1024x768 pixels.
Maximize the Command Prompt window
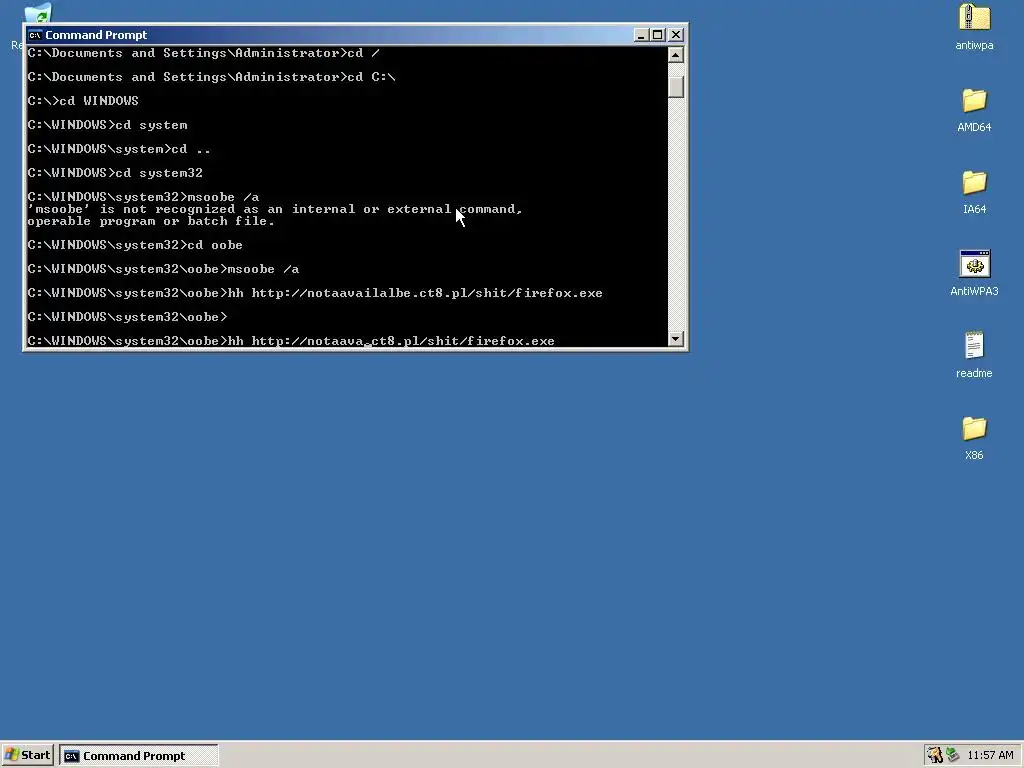[x=658, y=35]
